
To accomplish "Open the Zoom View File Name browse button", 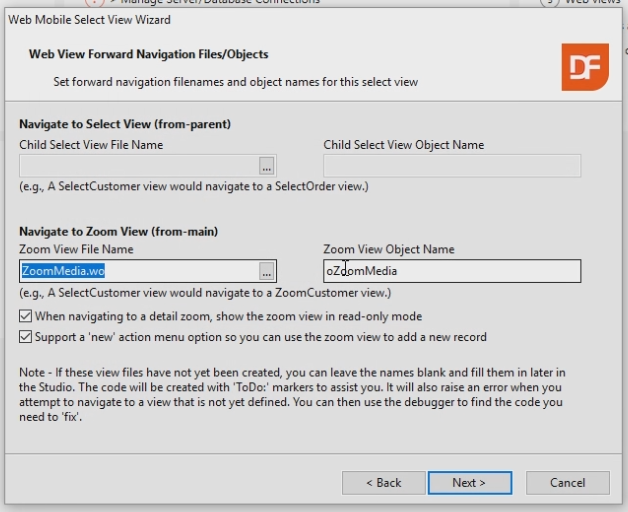I will (x=266, y=271).
